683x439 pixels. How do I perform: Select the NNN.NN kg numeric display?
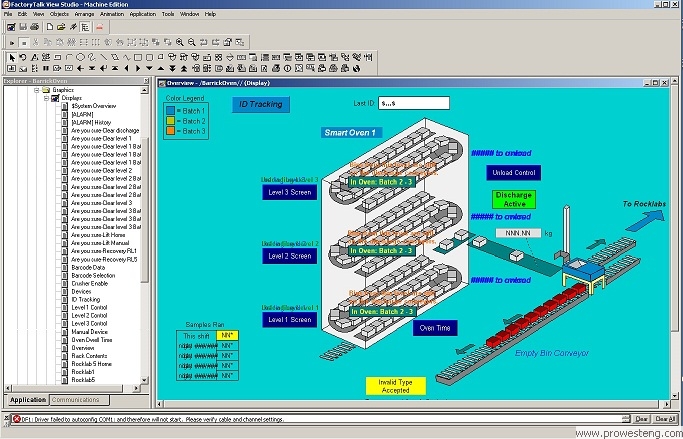point(518,233)
